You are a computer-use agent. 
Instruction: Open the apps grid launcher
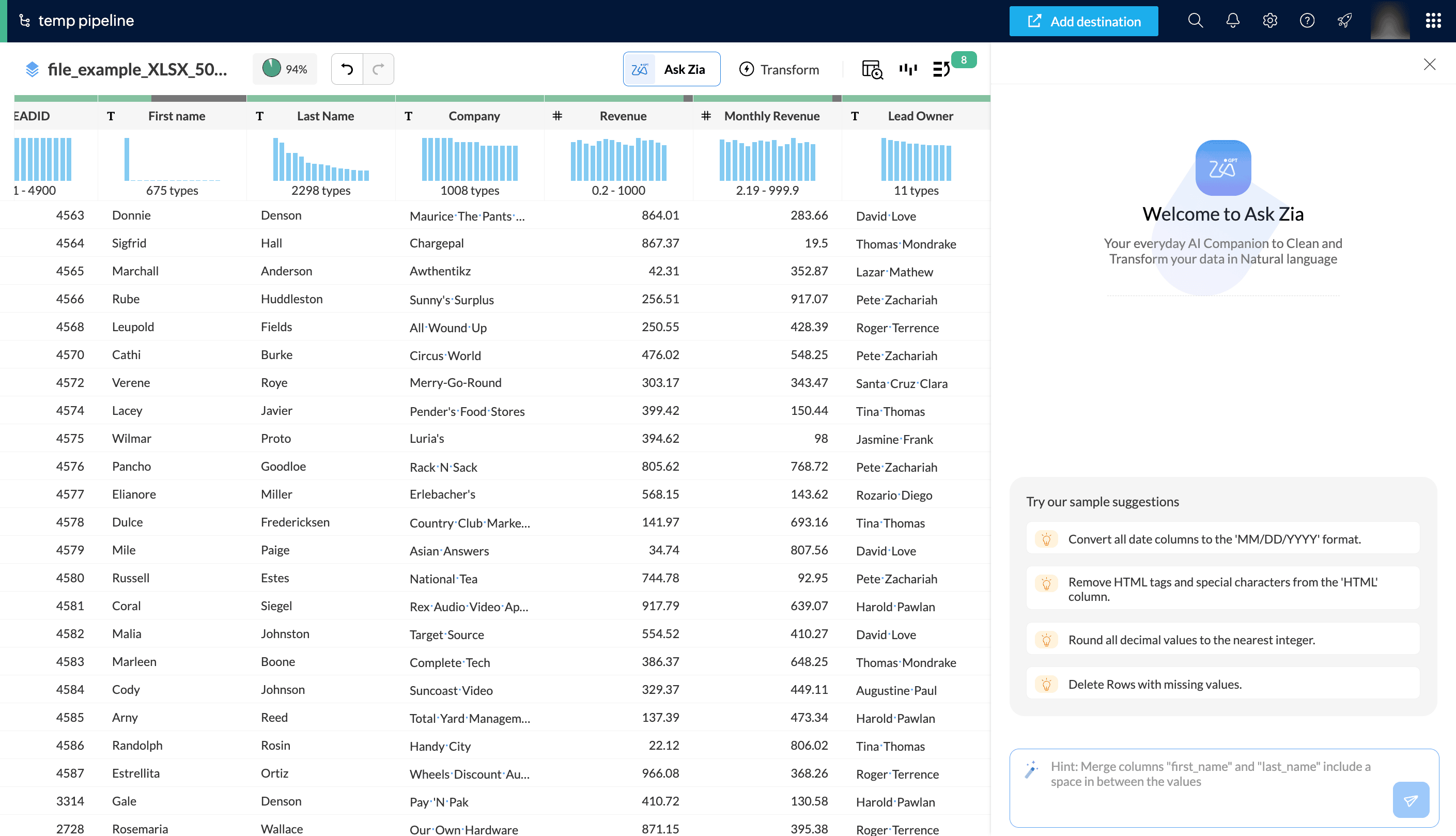(1433, 21)
